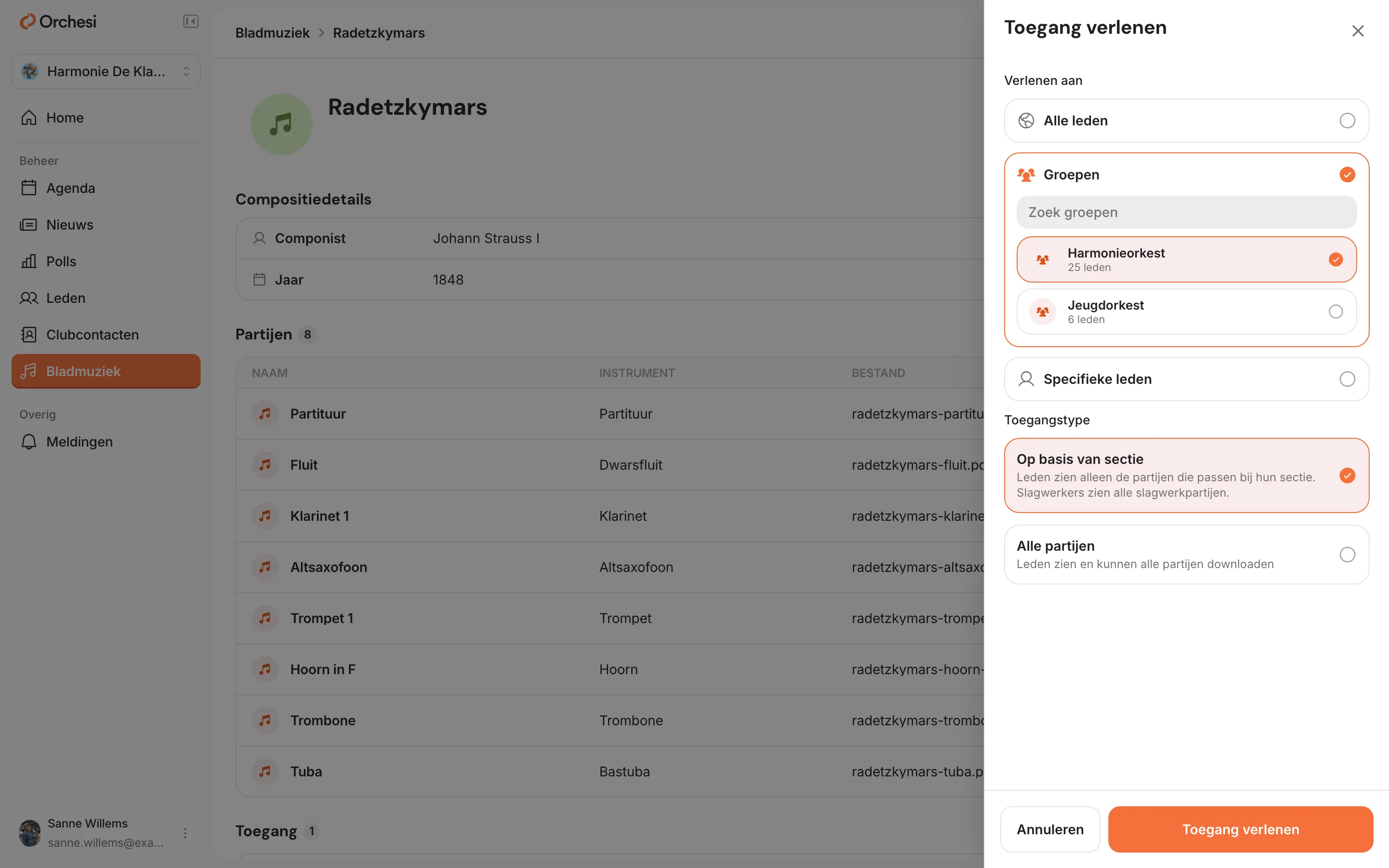Click the Home house icon
This screenshot has height=868, width=1389.
(29, 118)
